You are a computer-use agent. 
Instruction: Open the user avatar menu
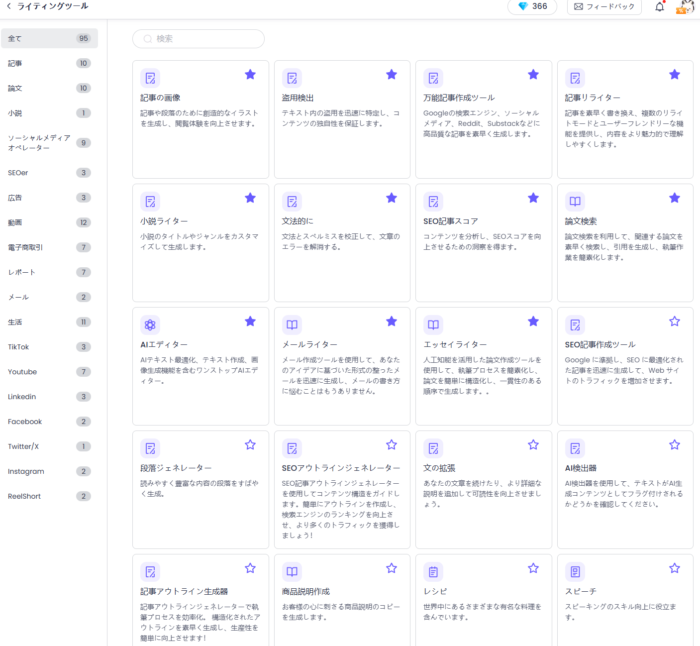685,7
